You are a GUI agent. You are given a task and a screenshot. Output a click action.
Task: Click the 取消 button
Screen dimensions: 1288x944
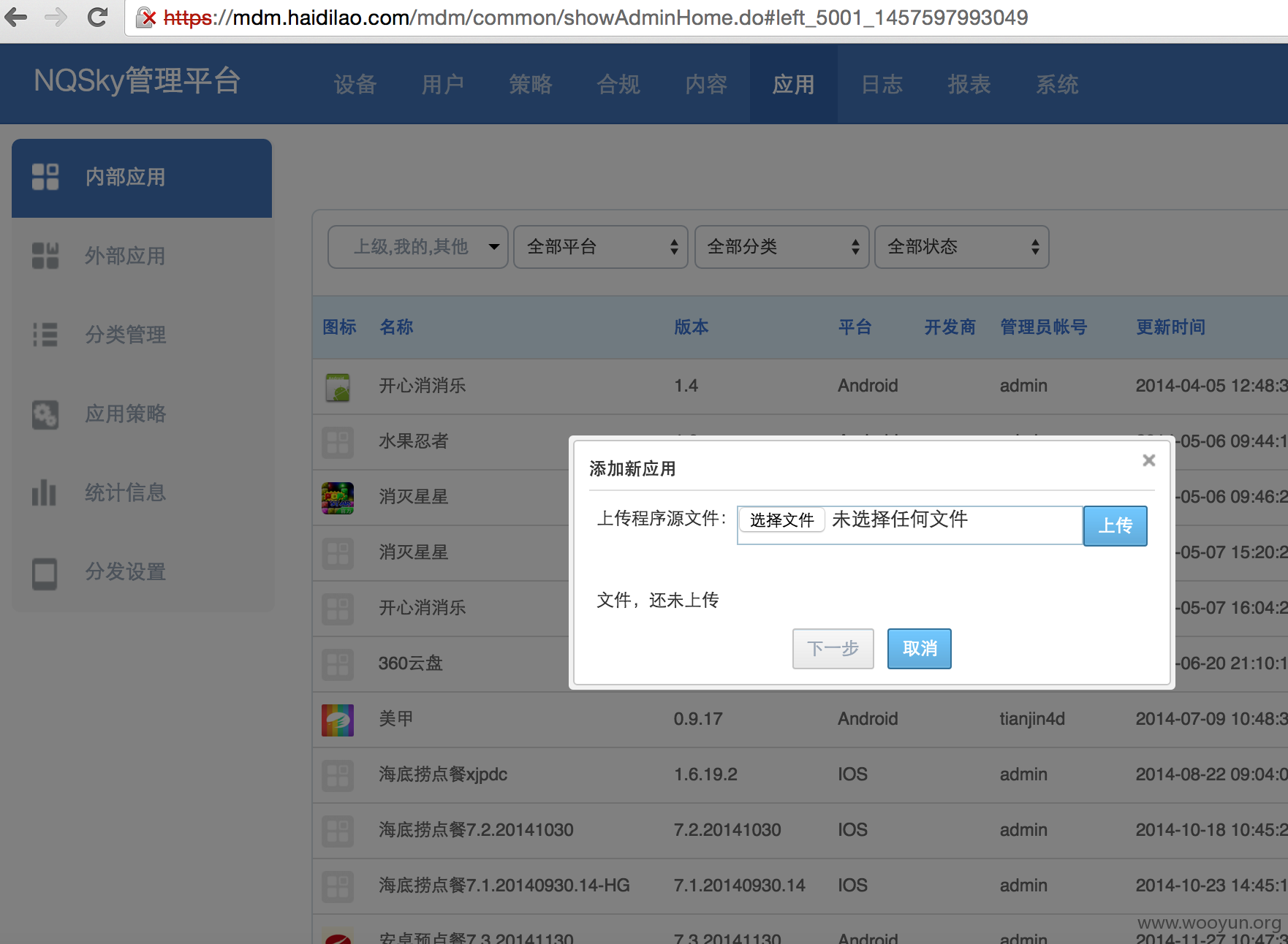[x=920, y=649]
